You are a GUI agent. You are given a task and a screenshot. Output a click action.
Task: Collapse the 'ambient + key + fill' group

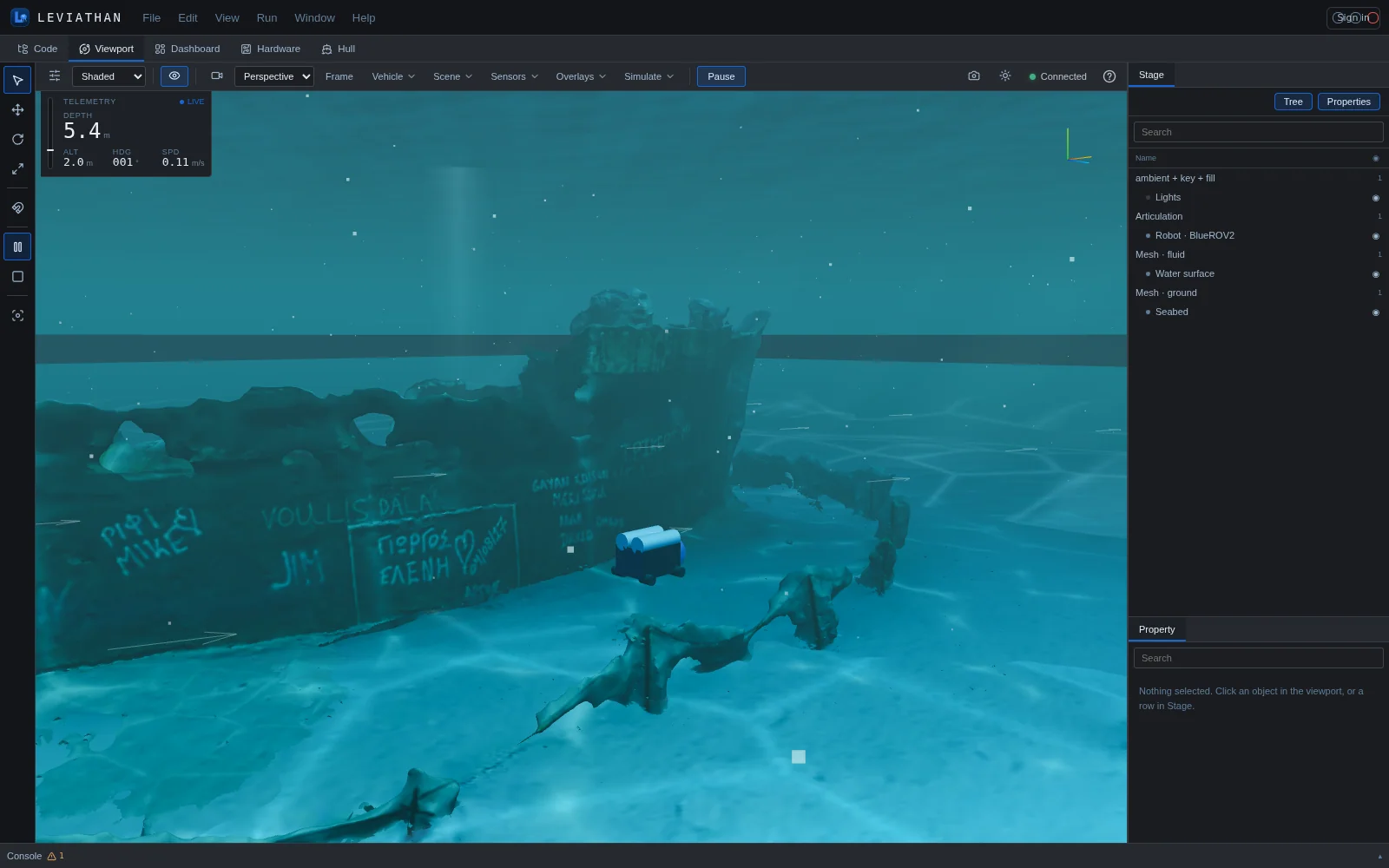pos(1258,178)
